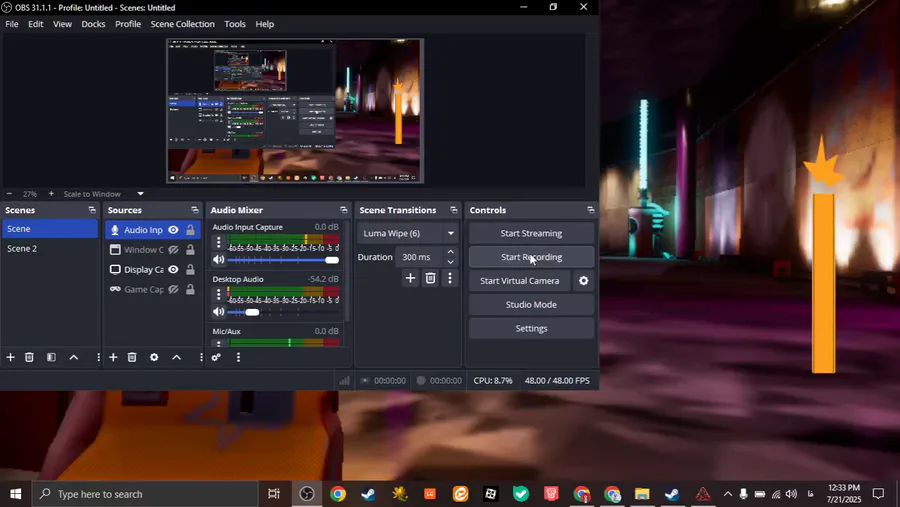
Task: Remove selected scene using trash icon
Action: (29, 357)
